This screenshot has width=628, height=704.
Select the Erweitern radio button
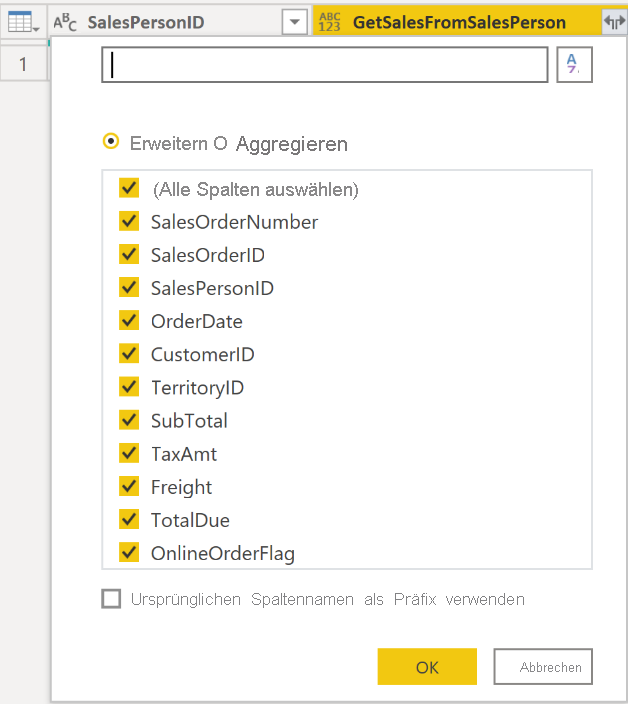(x=111, y=143)
